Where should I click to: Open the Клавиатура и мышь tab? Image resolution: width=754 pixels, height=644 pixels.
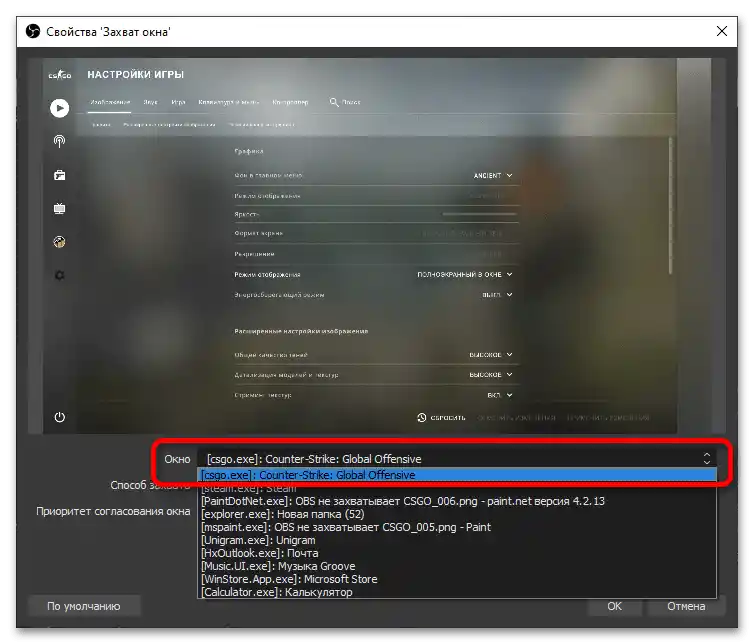pos(229,102)
